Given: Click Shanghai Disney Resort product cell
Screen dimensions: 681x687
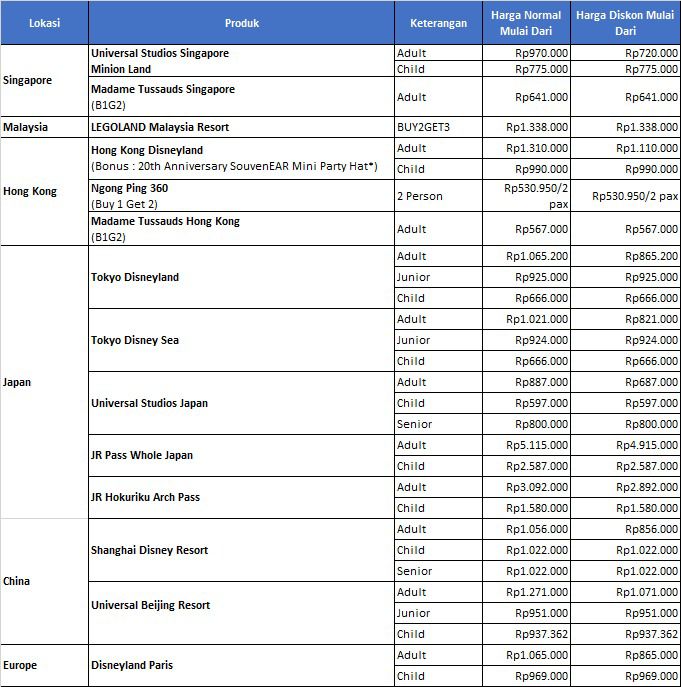Looking at the screenshot, I should coord(241,550).
